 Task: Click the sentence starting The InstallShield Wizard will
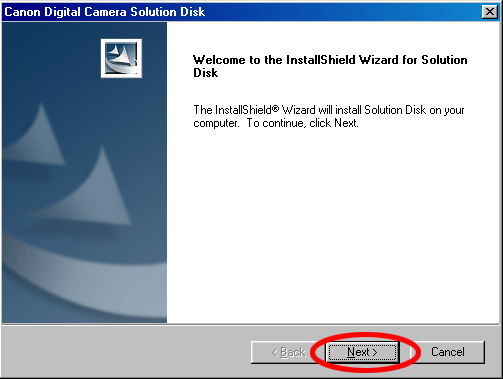(329, 116)
